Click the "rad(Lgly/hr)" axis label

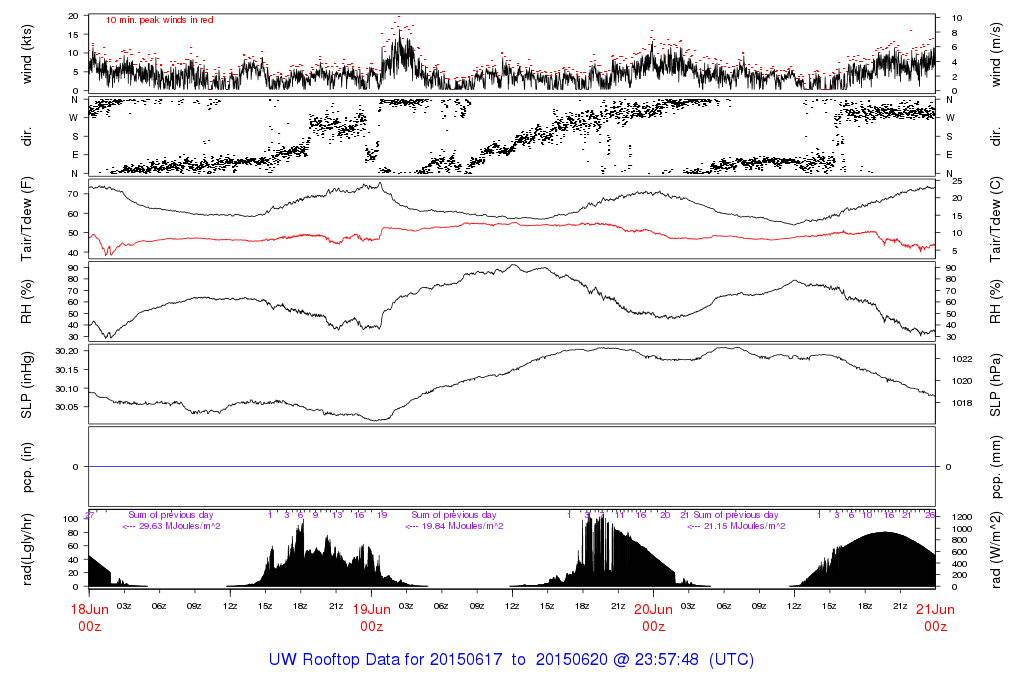click(27, 550)
